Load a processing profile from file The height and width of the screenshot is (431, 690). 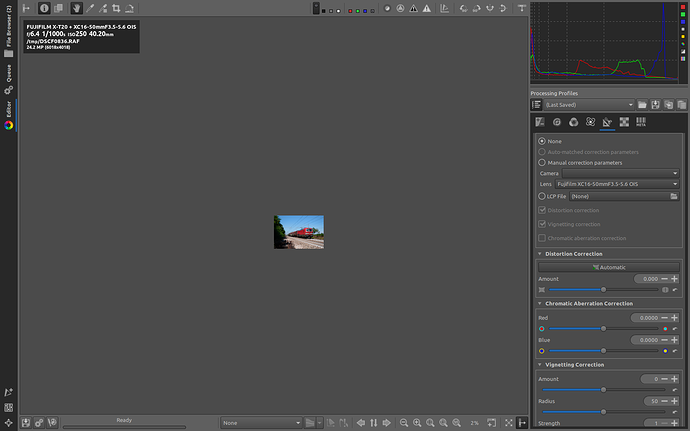[642, 105]
